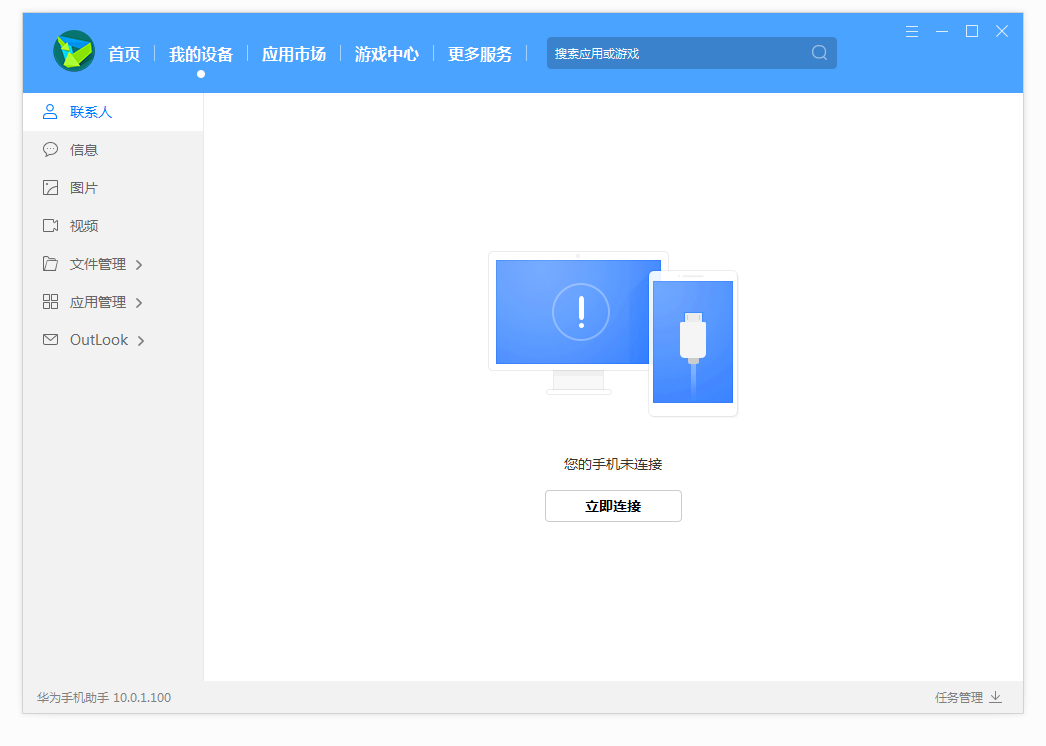The width and height of the screenshot is (1046, 746).
Task: Click the search magnifier in the search box
Action: coord(819,52)
